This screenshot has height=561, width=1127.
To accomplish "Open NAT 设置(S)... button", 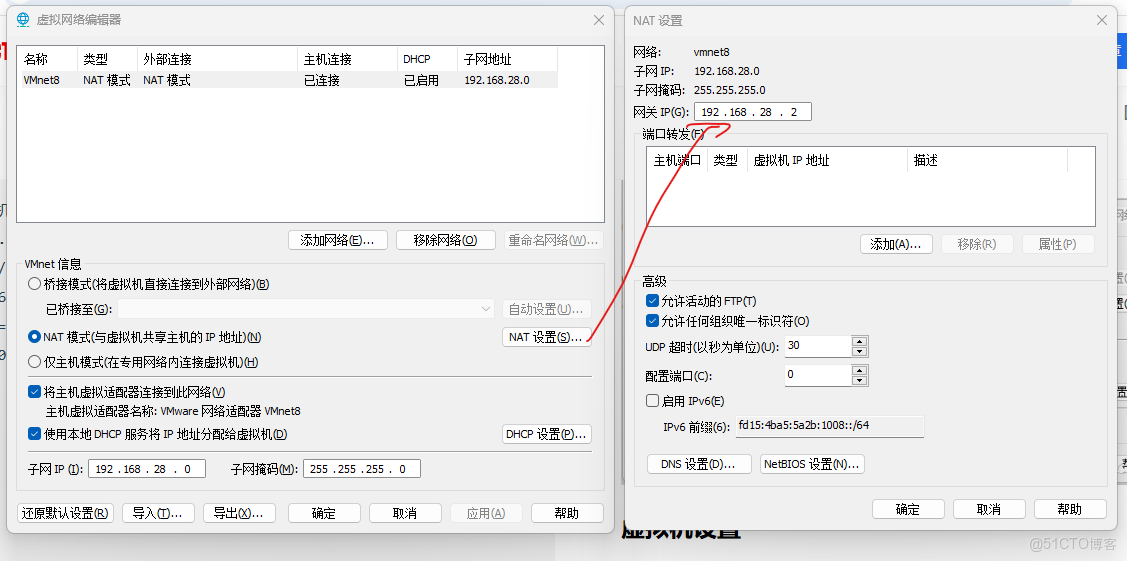I will point(546,336).
